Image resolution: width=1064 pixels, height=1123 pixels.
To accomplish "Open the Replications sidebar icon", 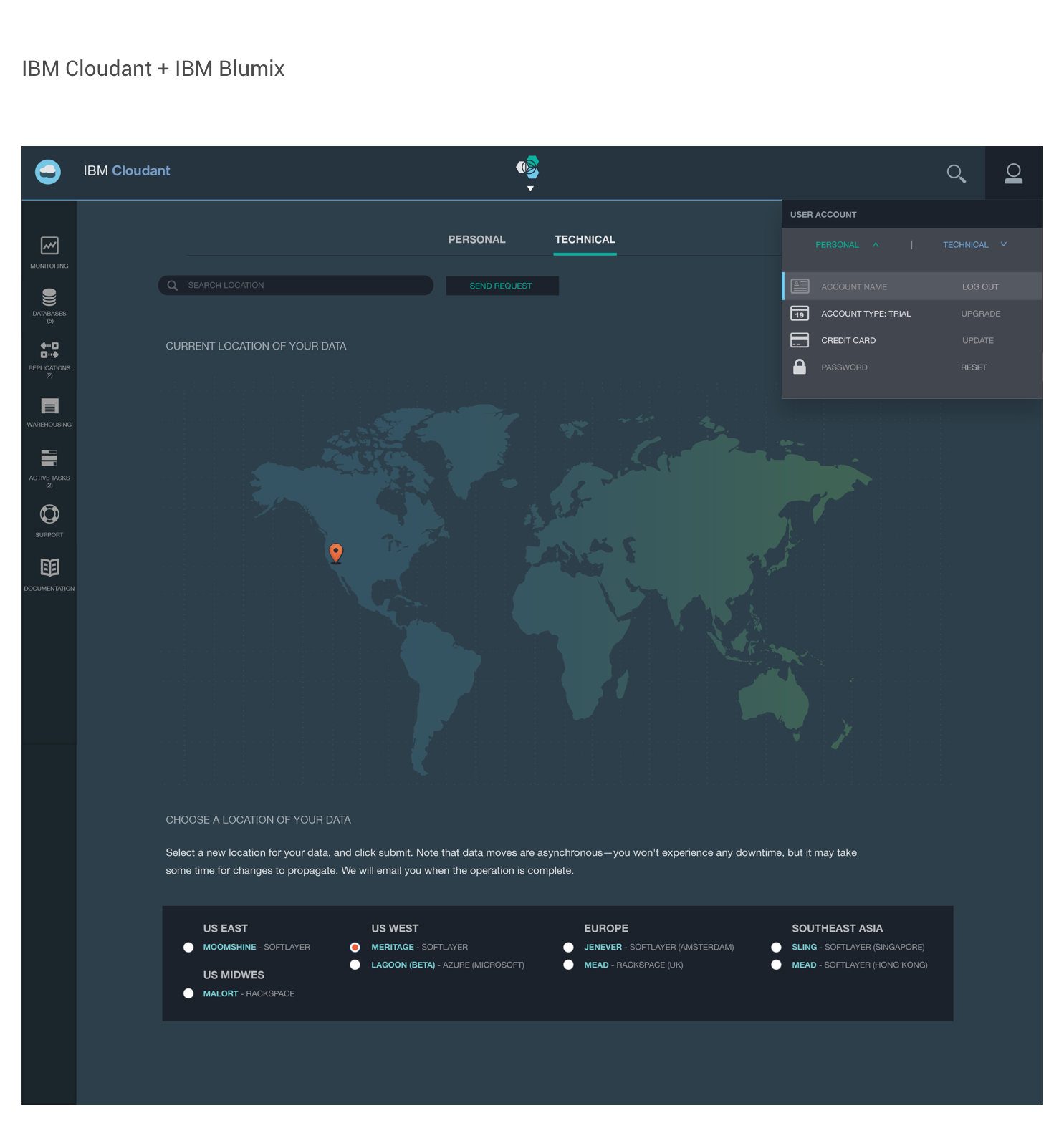I will point(49,350).
